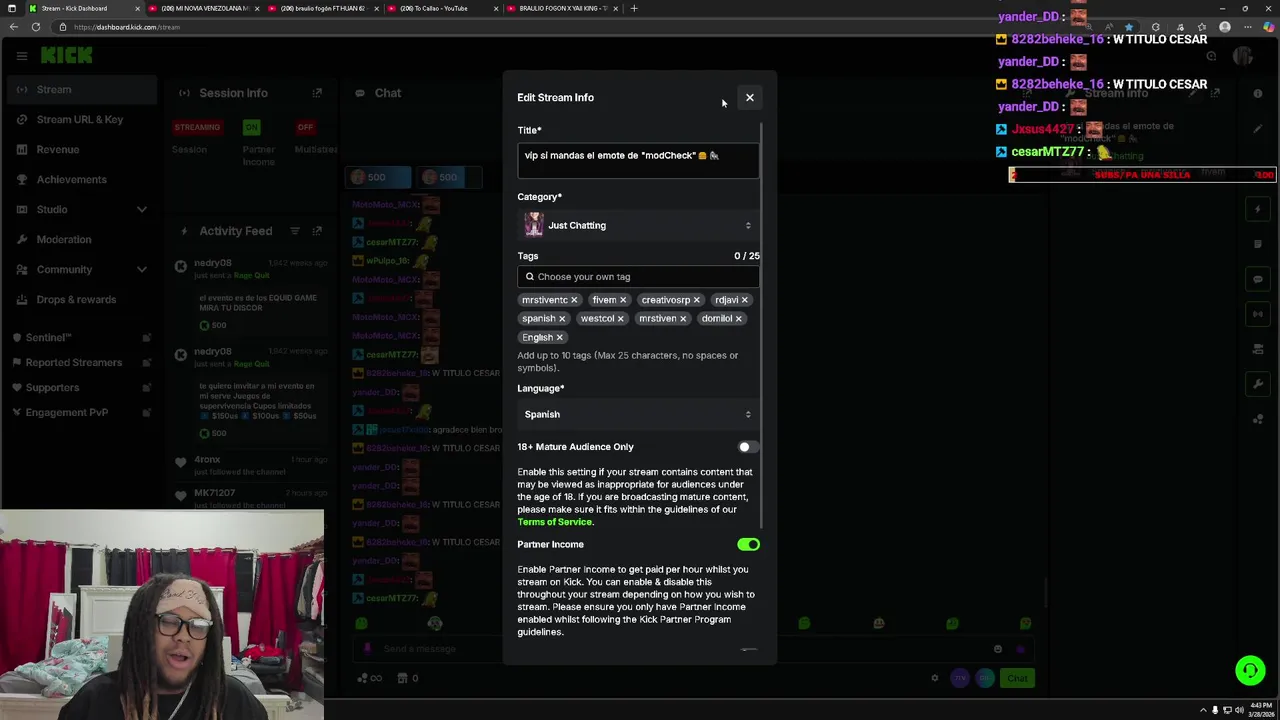Image resolution: width=1280 pixels, height=720 pixels.
Task: Favorite this page with star icon
Action: (1129, 27)
